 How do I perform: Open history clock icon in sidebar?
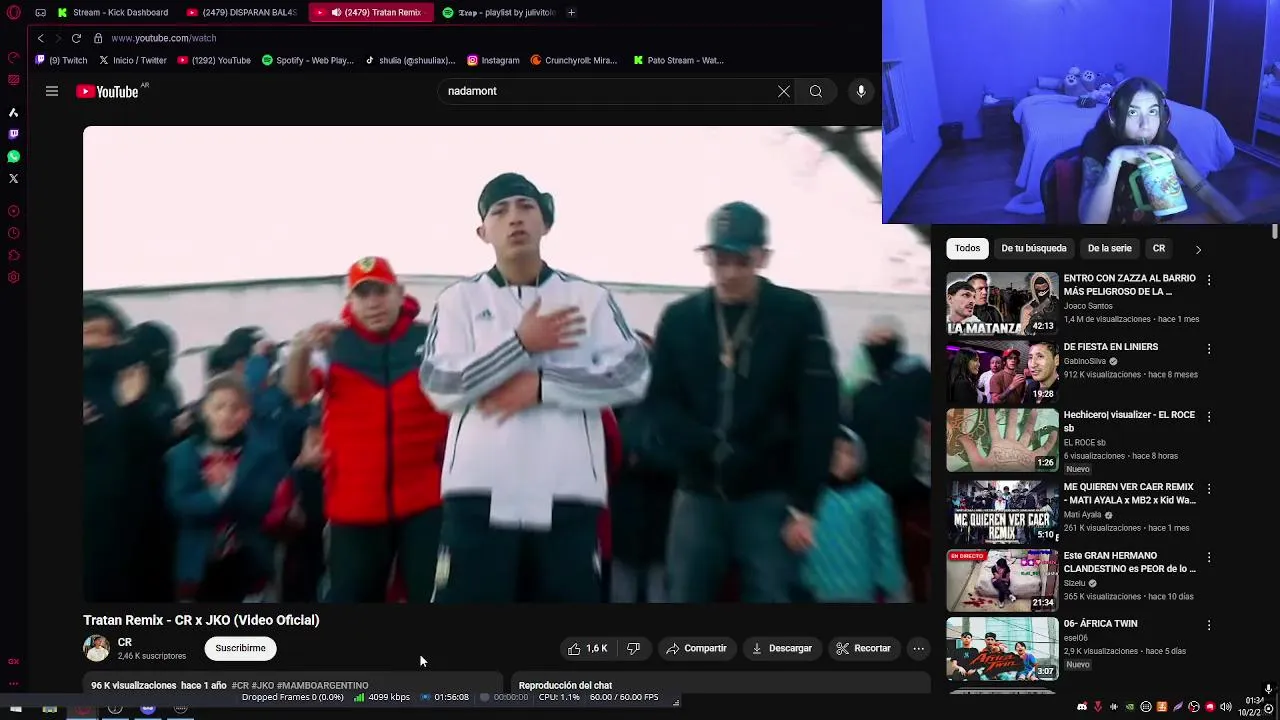tap(13, 233)
